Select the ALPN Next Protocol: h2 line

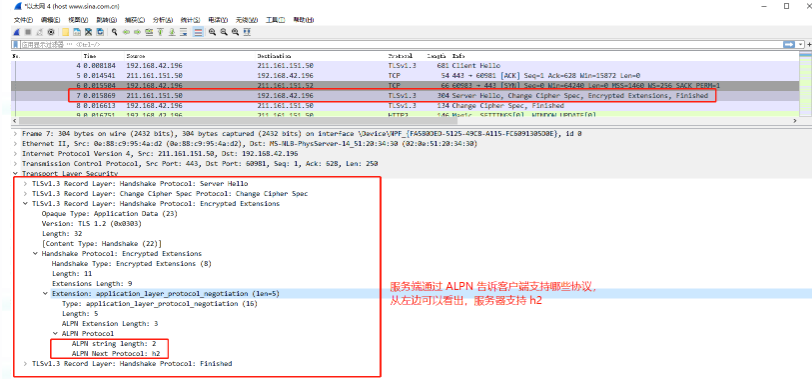pos(116,354)
